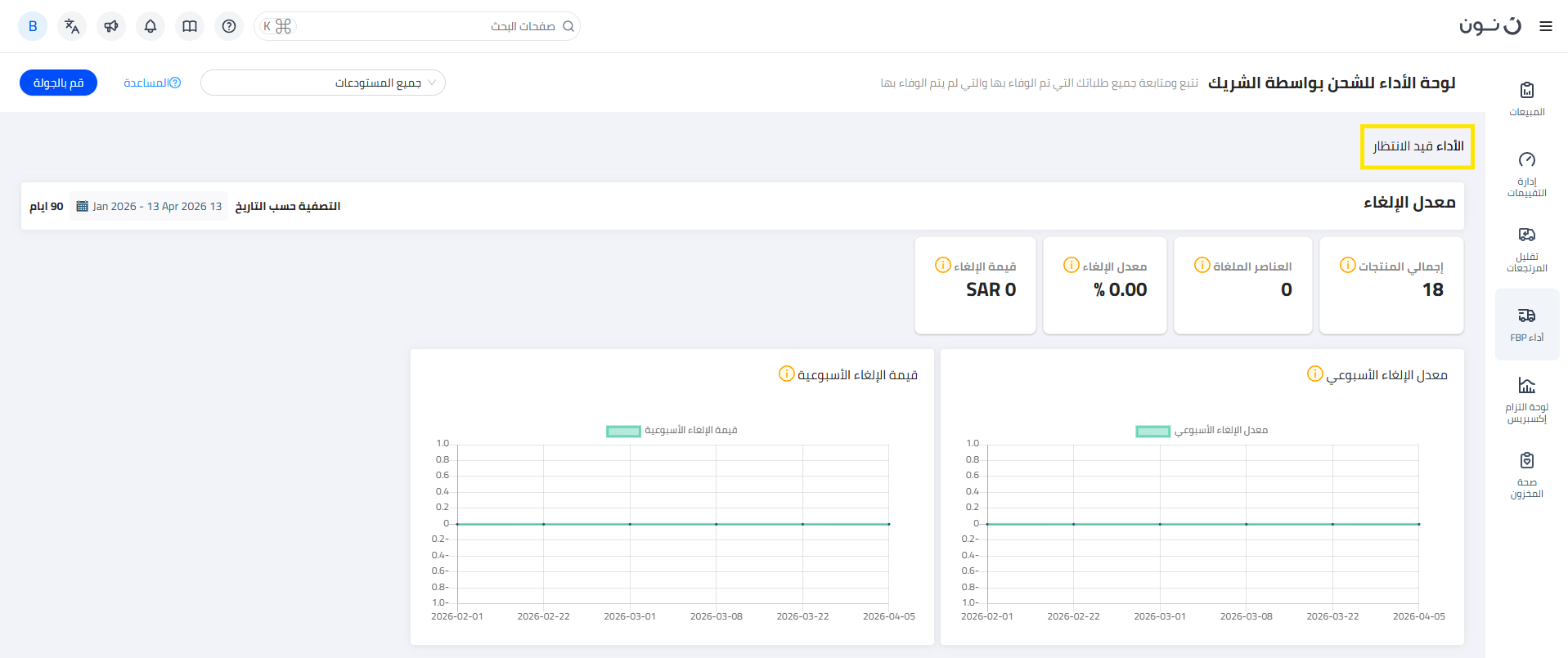1568x658 pixels.
Task: Open the date range picker filter
Action: (149, 206)
